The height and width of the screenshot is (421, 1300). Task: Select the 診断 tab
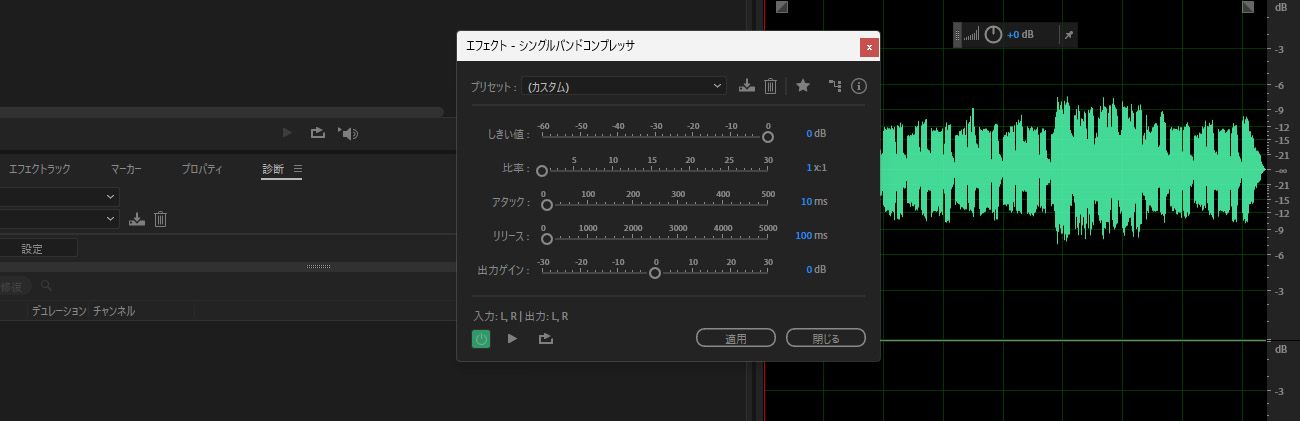[273, 169]
